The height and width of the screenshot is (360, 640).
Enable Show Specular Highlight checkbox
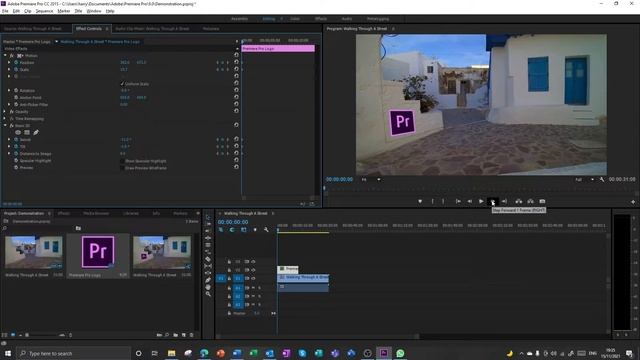(x=122, y=161)
